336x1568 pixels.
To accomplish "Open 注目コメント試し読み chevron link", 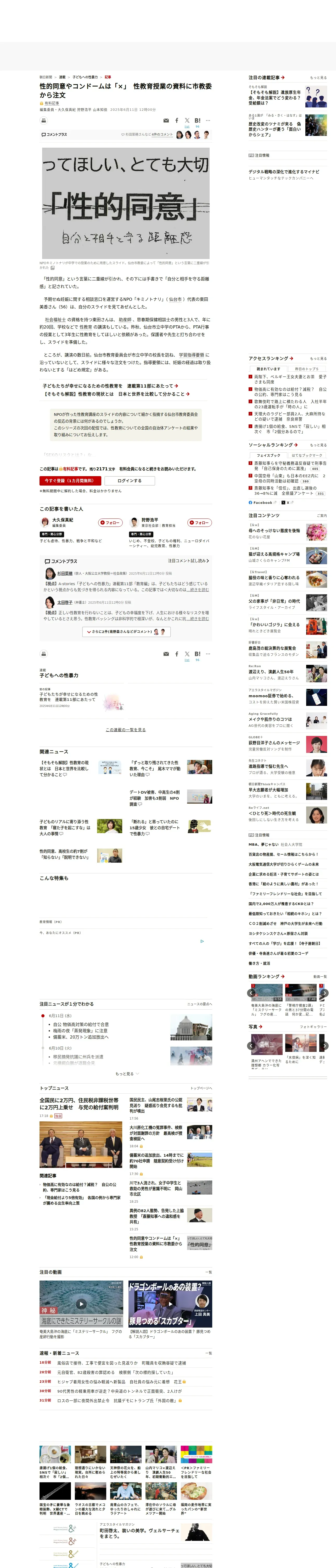I will (x=188, y=561).
